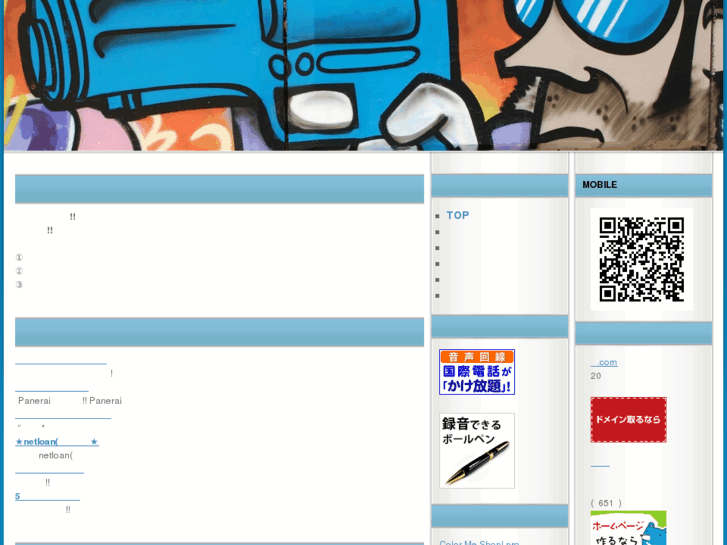
Task: Click the graffiti header banner image
Action: tap(364, 75)
